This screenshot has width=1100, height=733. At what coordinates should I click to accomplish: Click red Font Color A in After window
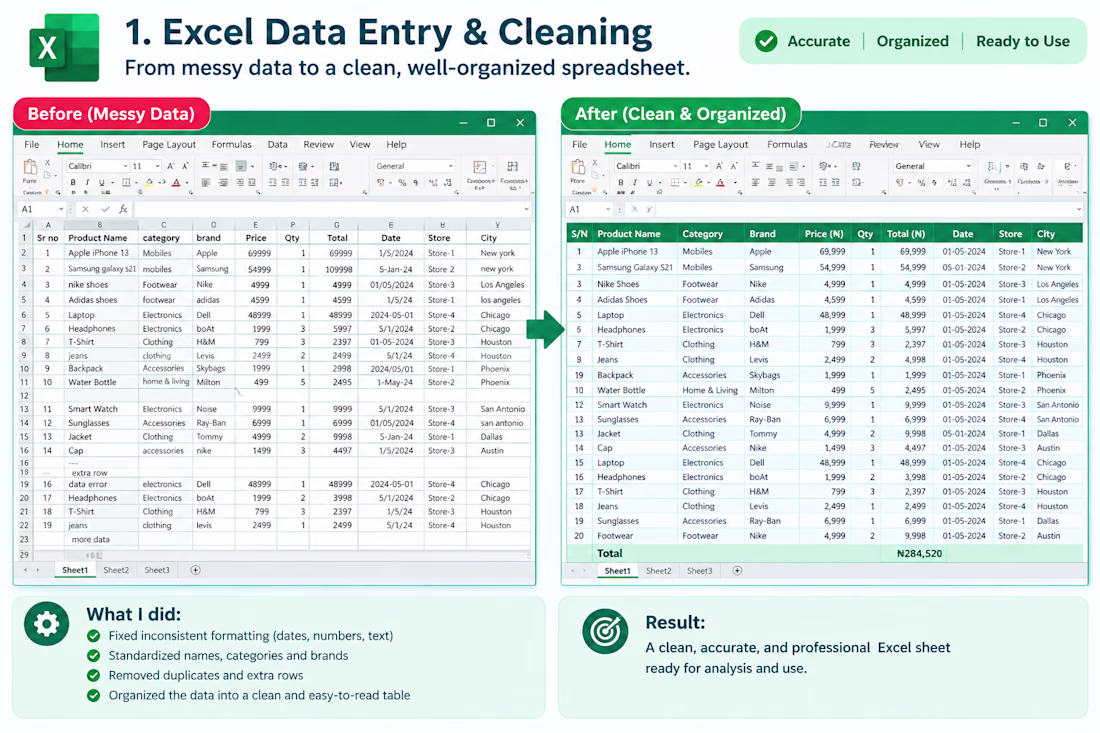720,182
